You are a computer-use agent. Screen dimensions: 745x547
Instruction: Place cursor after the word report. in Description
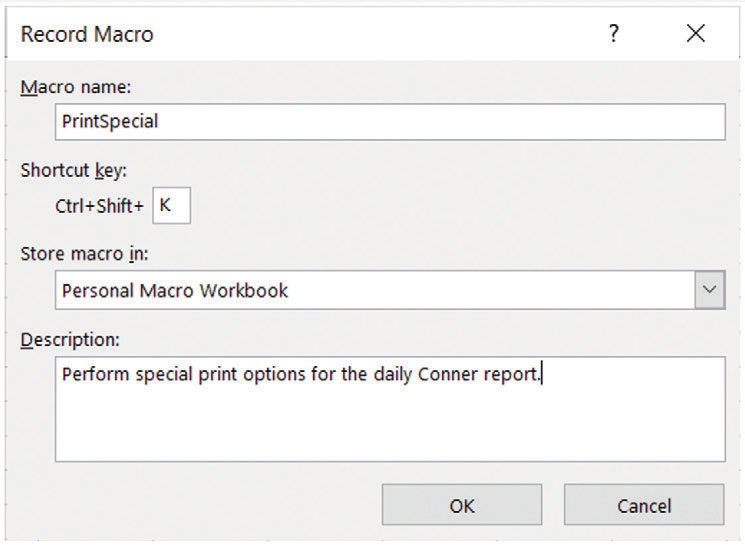pos(541,375)
